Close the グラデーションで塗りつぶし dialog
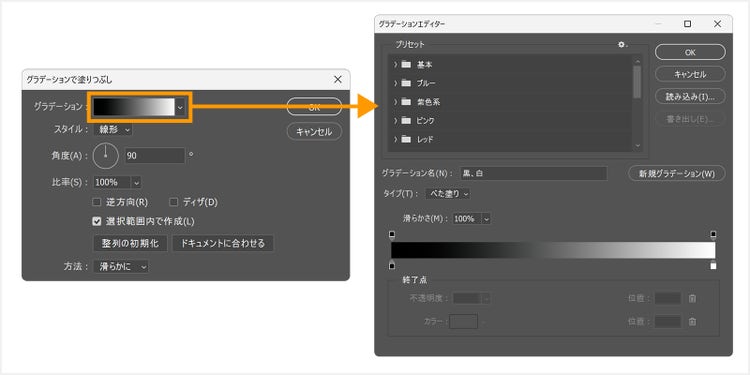This screenshot has height=375, width=750. [338, 79]
